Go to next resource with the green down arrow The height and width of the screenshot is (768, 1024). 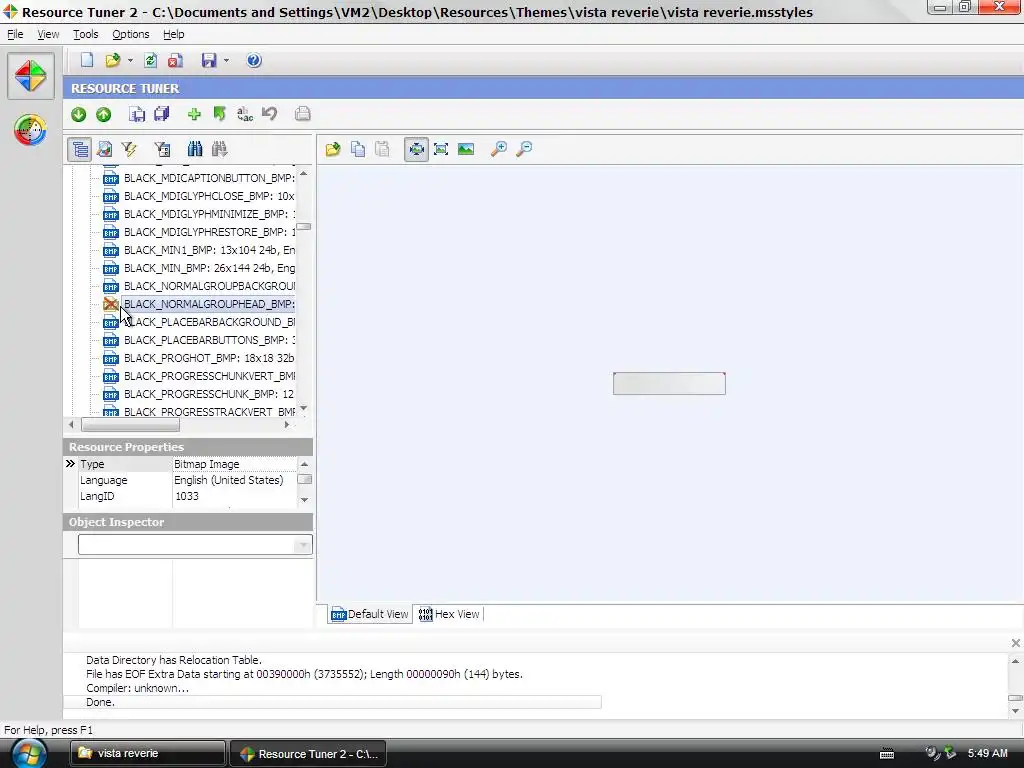(78, 114)
